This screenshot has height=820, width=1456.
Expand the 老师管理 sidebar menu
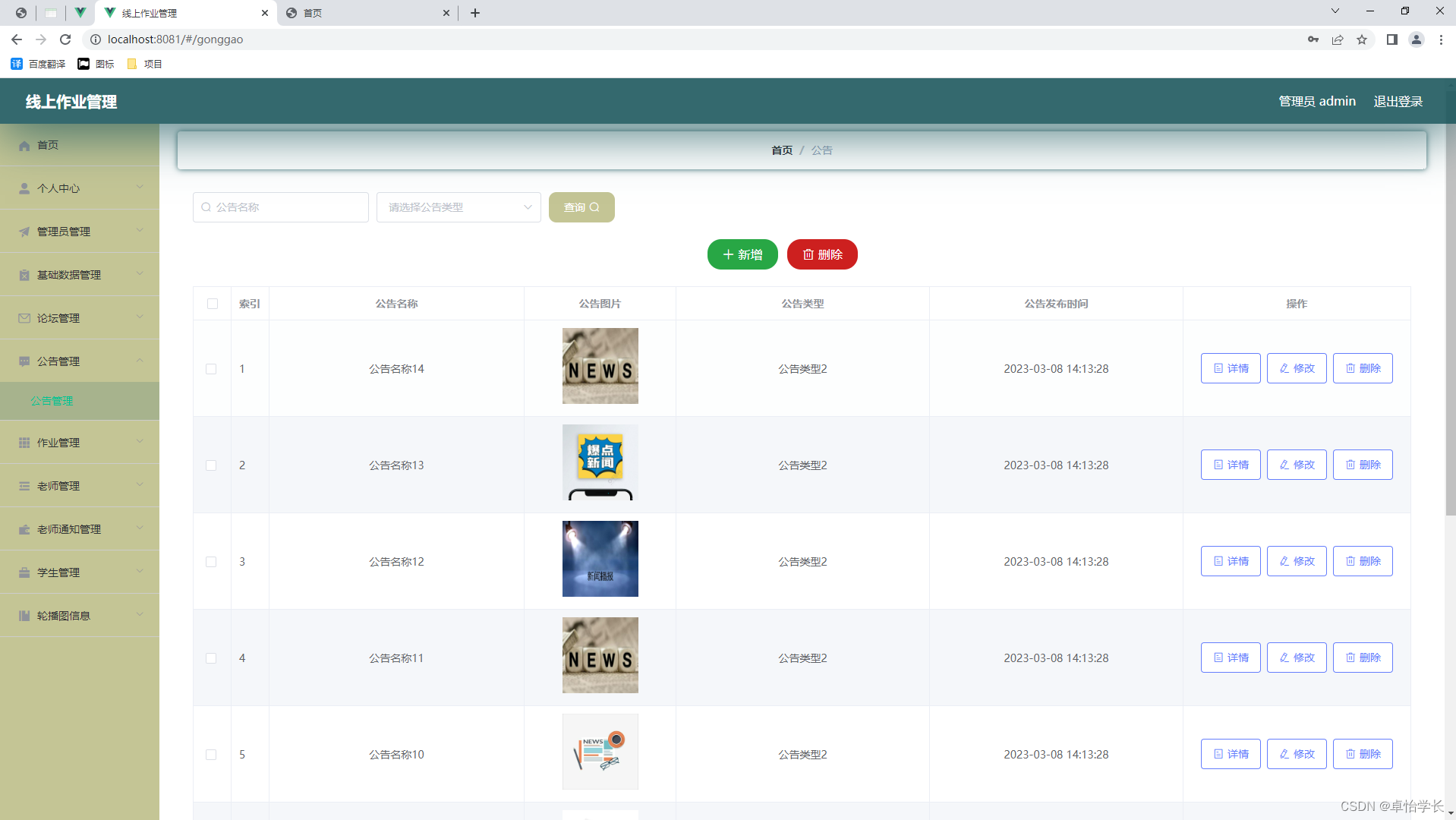(80, 486)
